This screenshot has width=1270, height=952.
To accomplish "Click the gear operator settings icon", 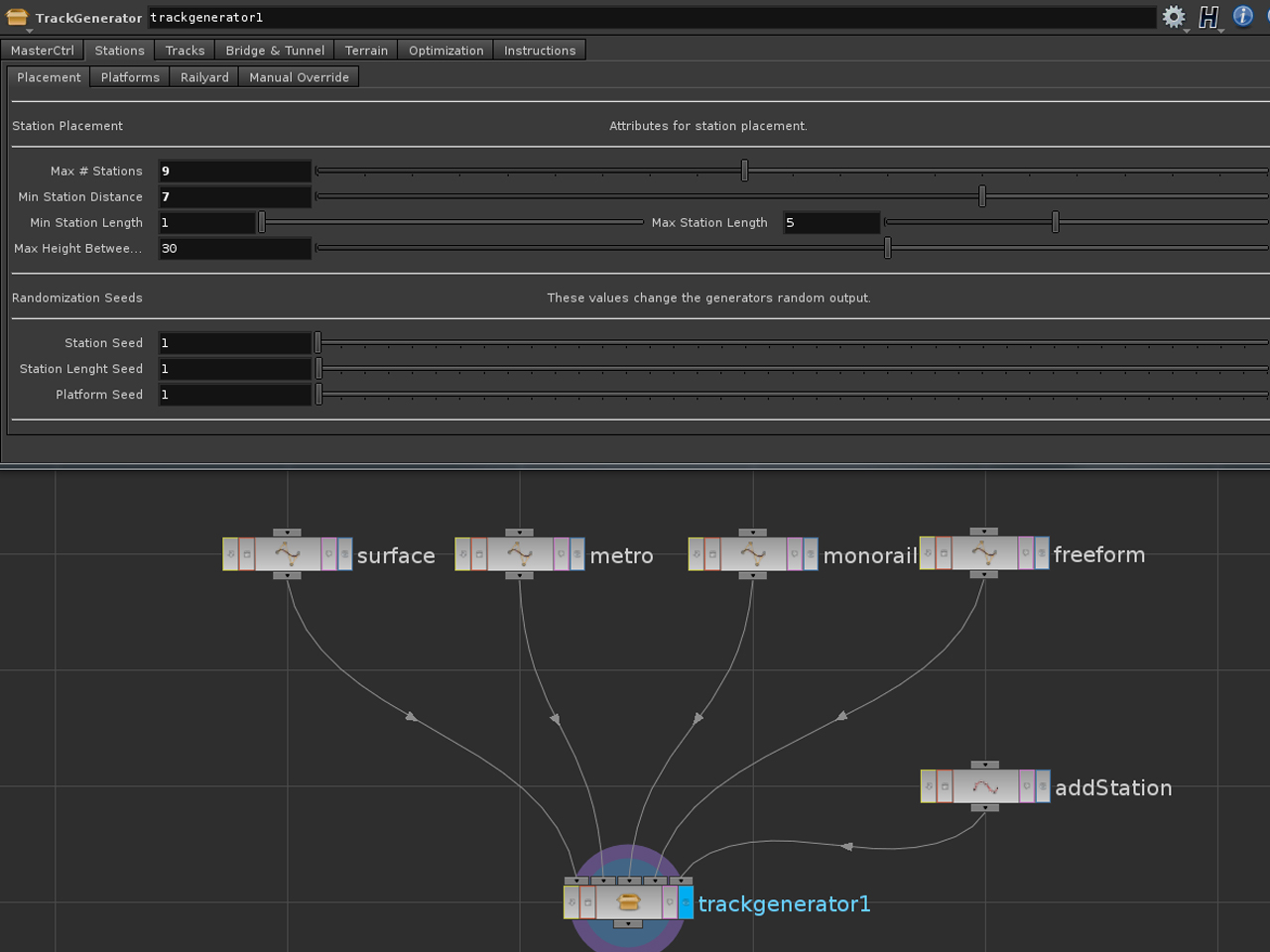I will [x=1173, y=18].
